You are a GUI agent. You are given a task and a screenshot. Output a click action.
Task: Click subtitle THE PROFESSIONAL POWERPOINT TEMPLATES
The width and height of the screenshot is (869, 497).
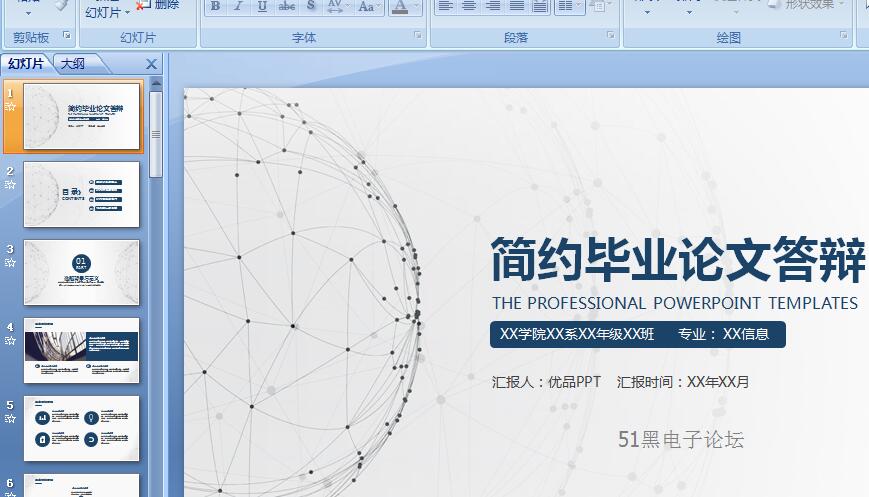pyautogui.click(x=675, y=304)
